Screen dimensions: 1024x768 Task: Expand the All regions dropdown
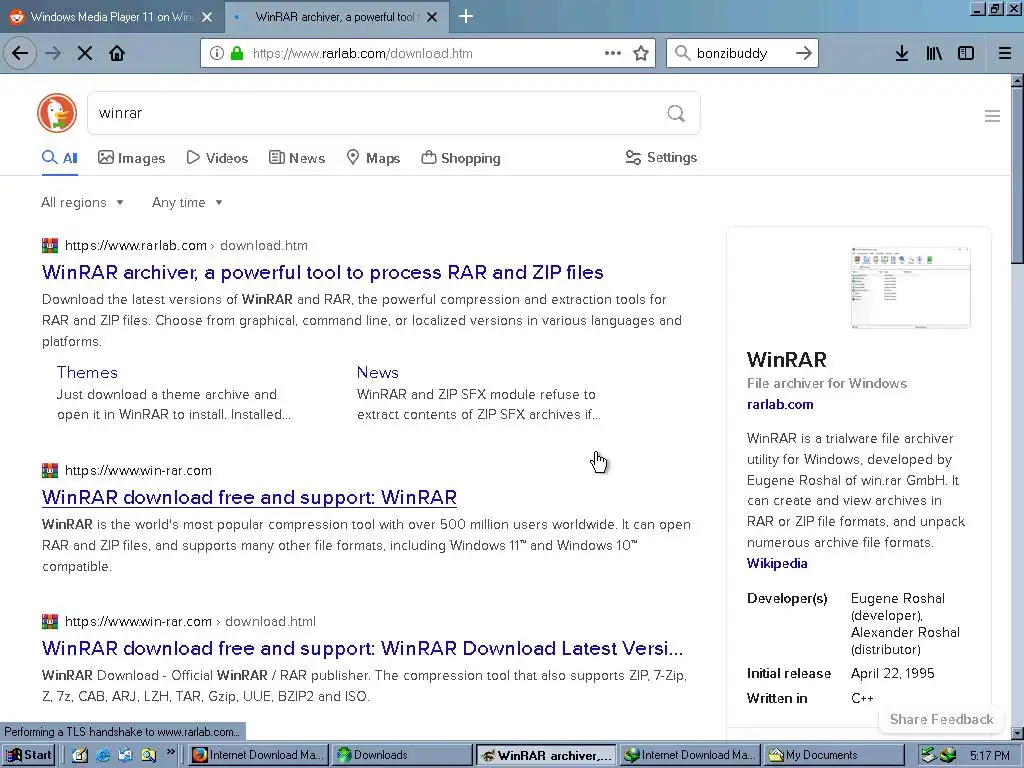click(x=82, y=202)
